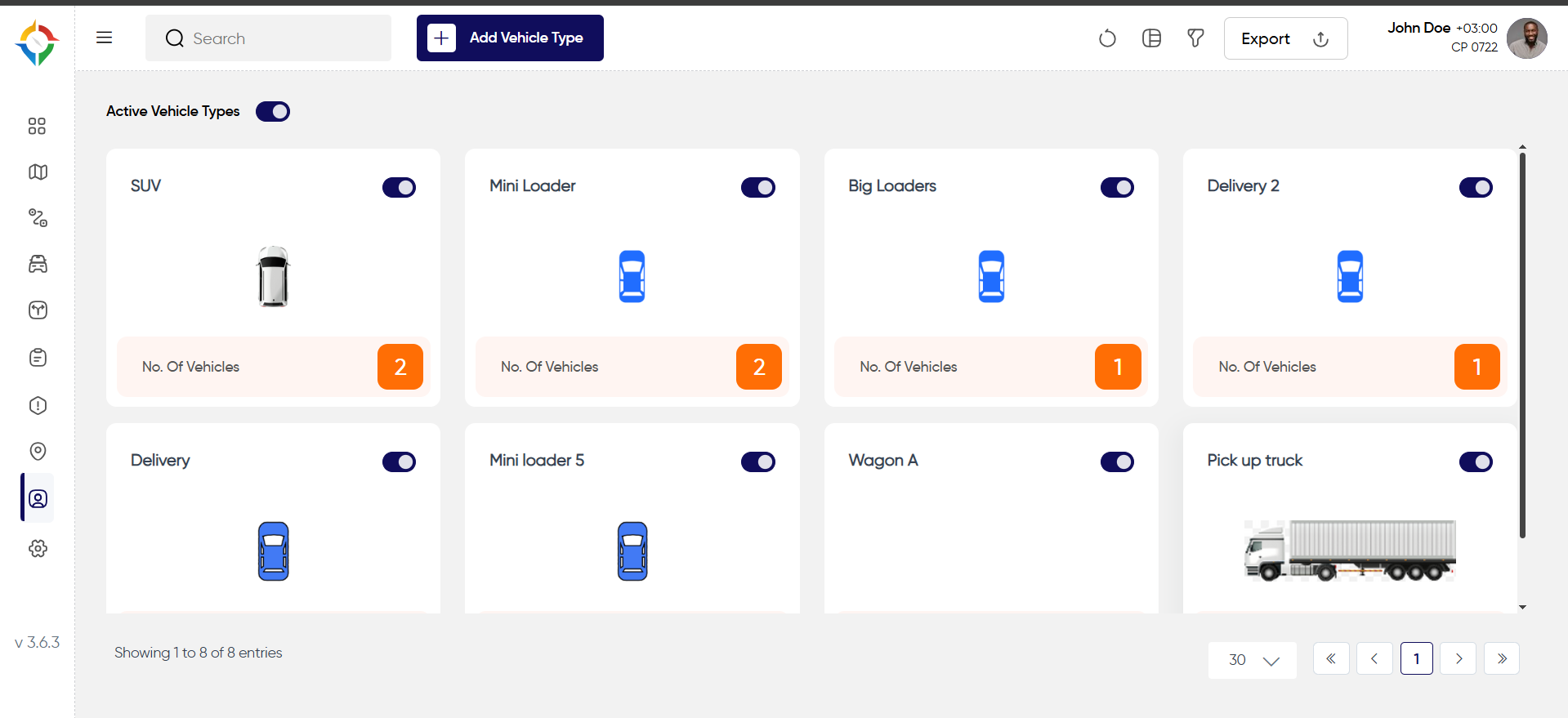Click Delivery 2 vehicle count badge 1
The image size is (1568, 718).
click(1477, 367)
